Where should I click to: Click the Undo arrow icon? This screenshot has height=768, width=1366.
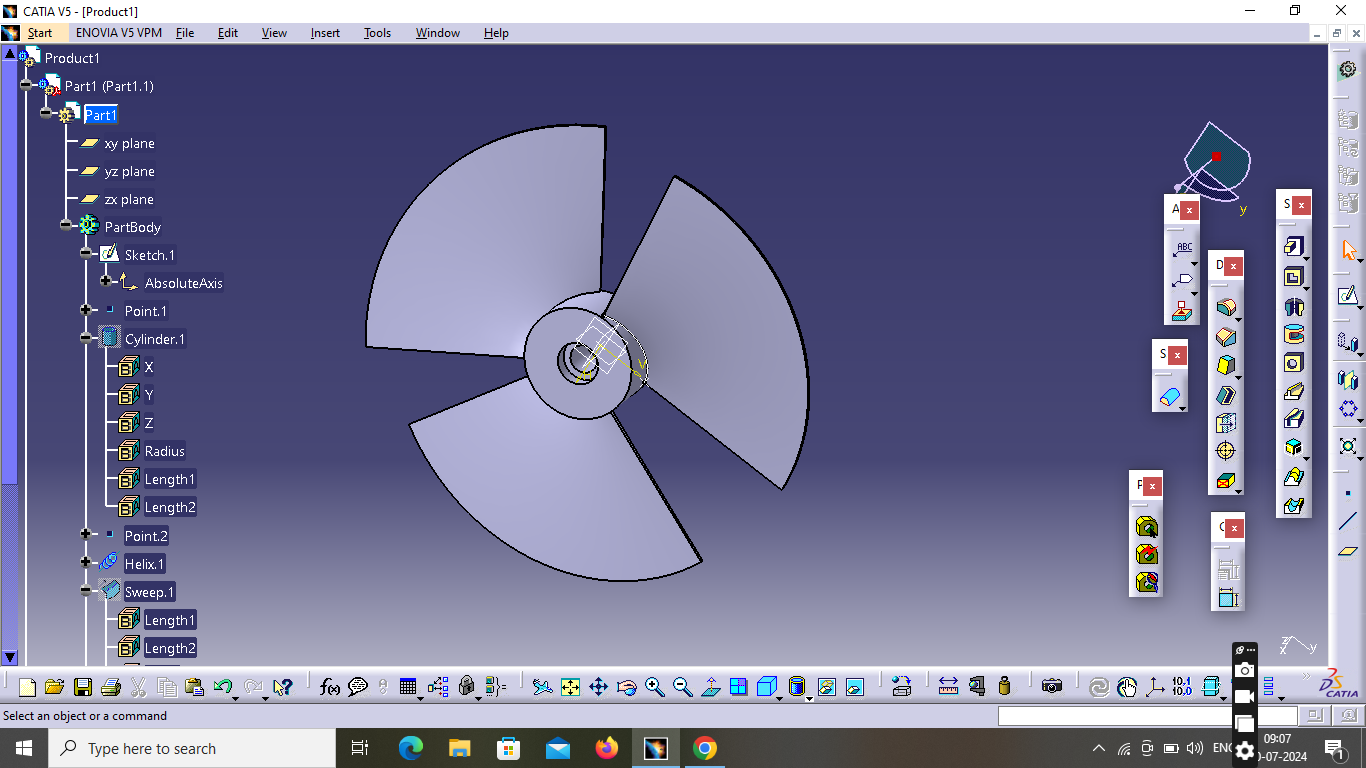point(223,687)
